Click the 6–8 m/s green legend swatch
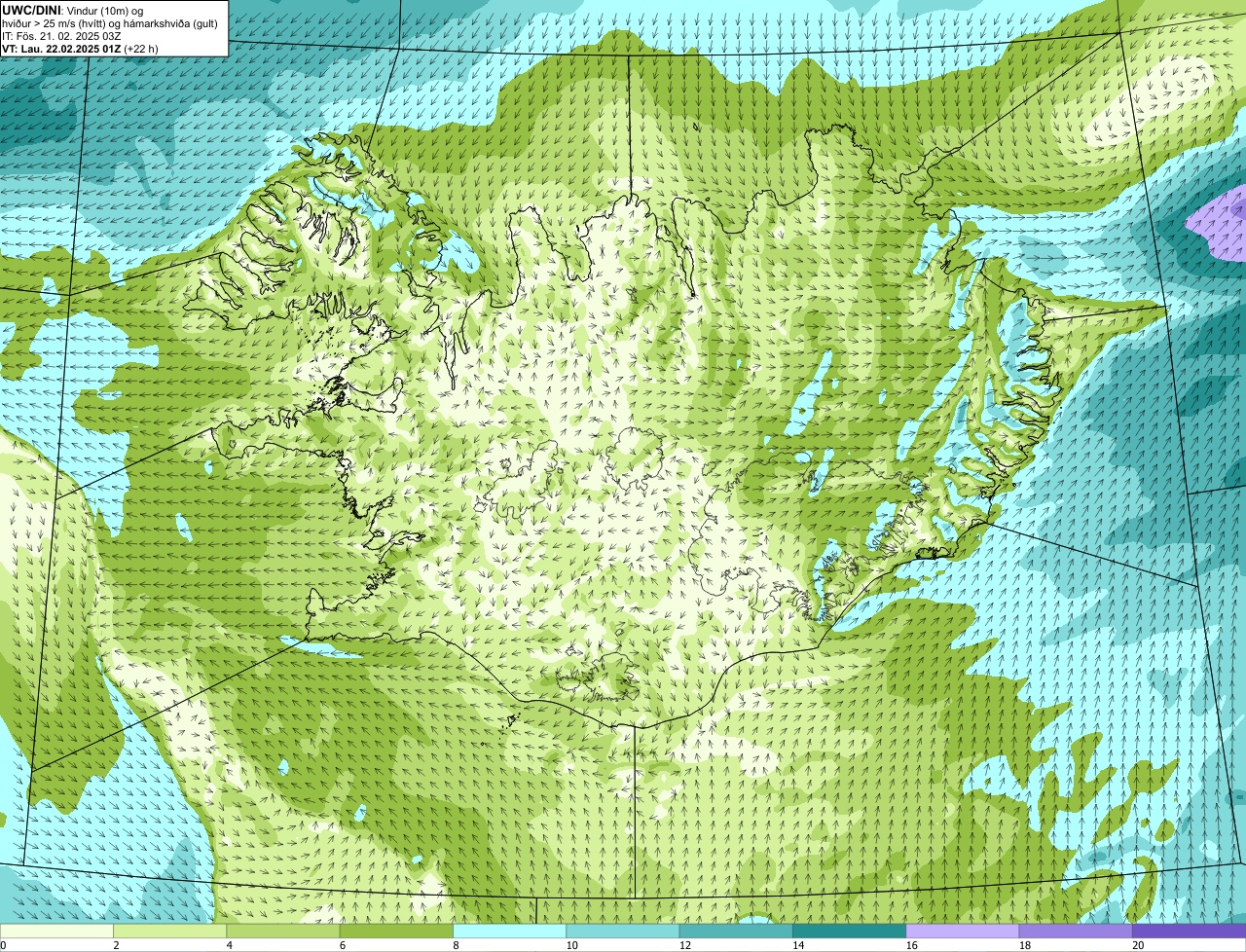This screenshot has height=952, width=1246. pos(397,931)
